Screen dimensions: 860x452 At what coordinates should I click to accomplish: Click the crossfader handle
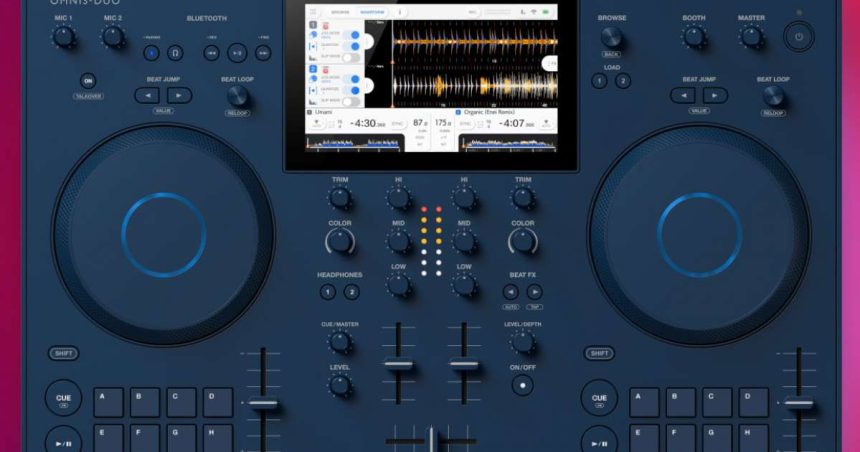tap(431, 439)
